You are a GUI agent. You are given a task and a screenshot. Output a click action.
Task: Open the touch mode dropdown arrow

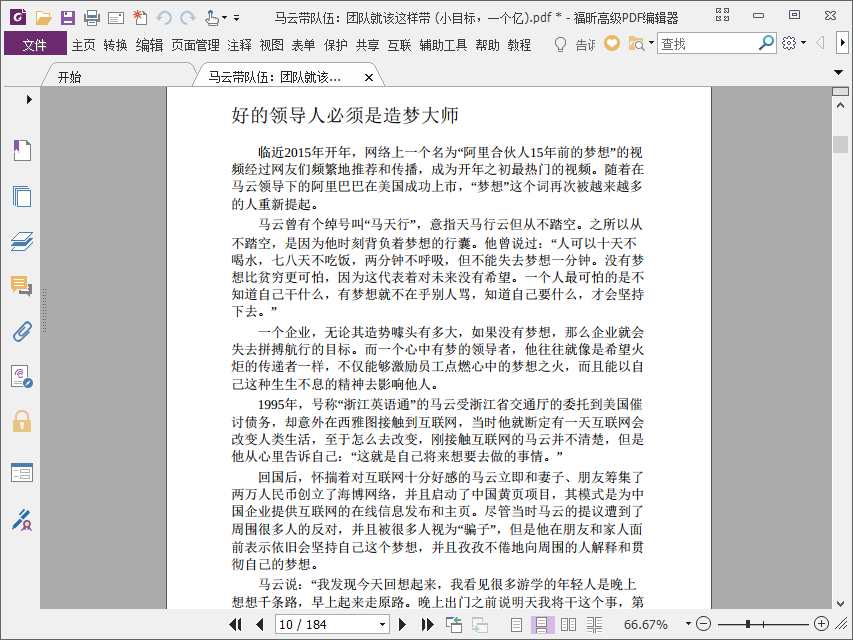click(224, 18)
